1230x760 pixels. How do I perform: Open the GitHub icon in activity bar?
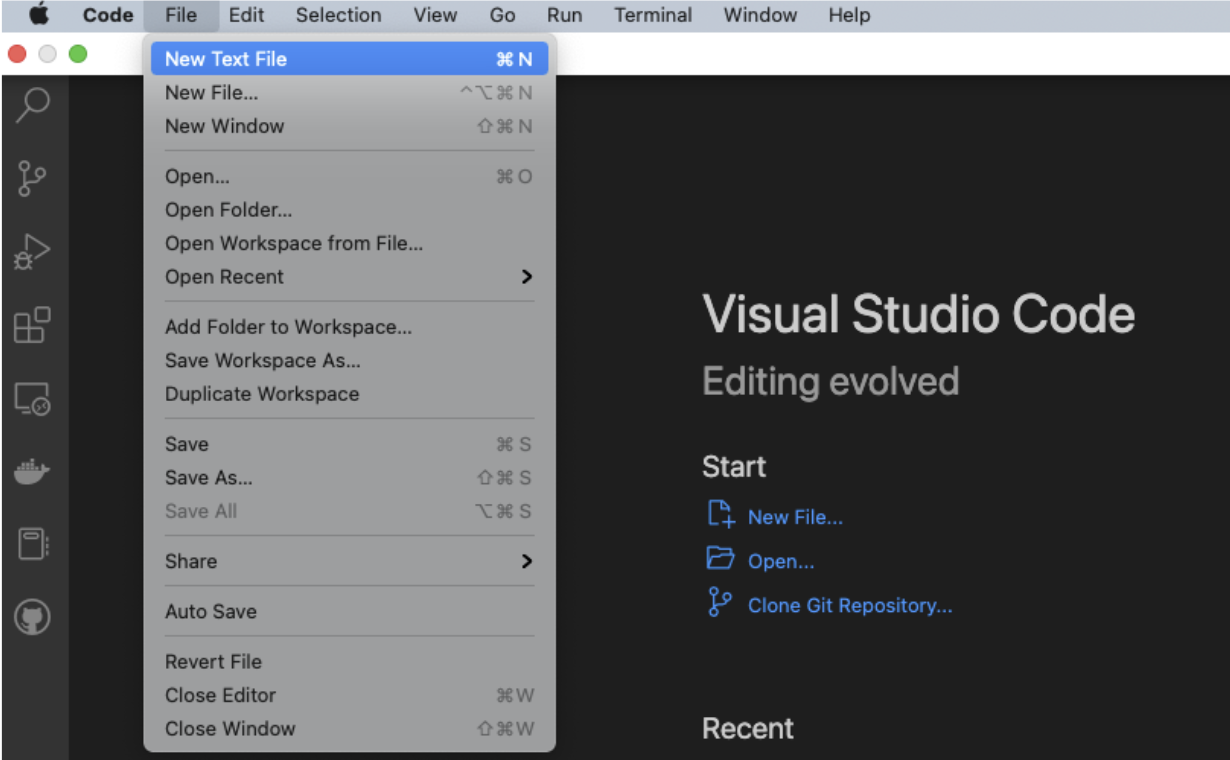[33, 618]
